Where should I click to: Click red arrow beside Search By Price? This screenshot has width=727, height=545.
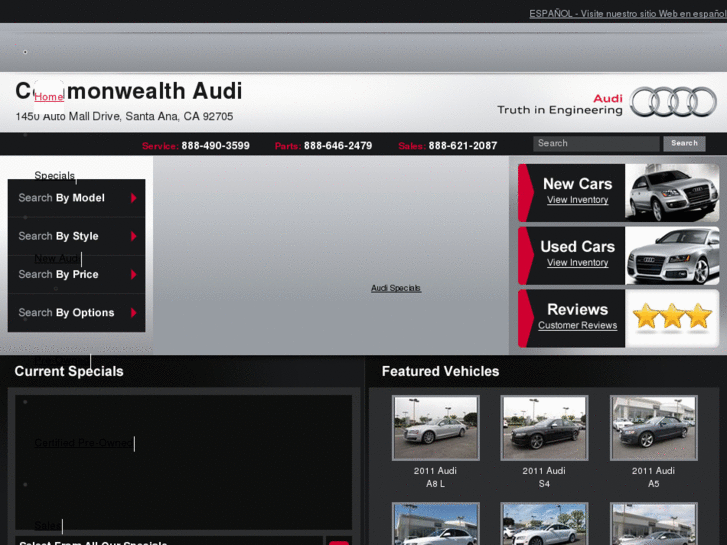134,275
